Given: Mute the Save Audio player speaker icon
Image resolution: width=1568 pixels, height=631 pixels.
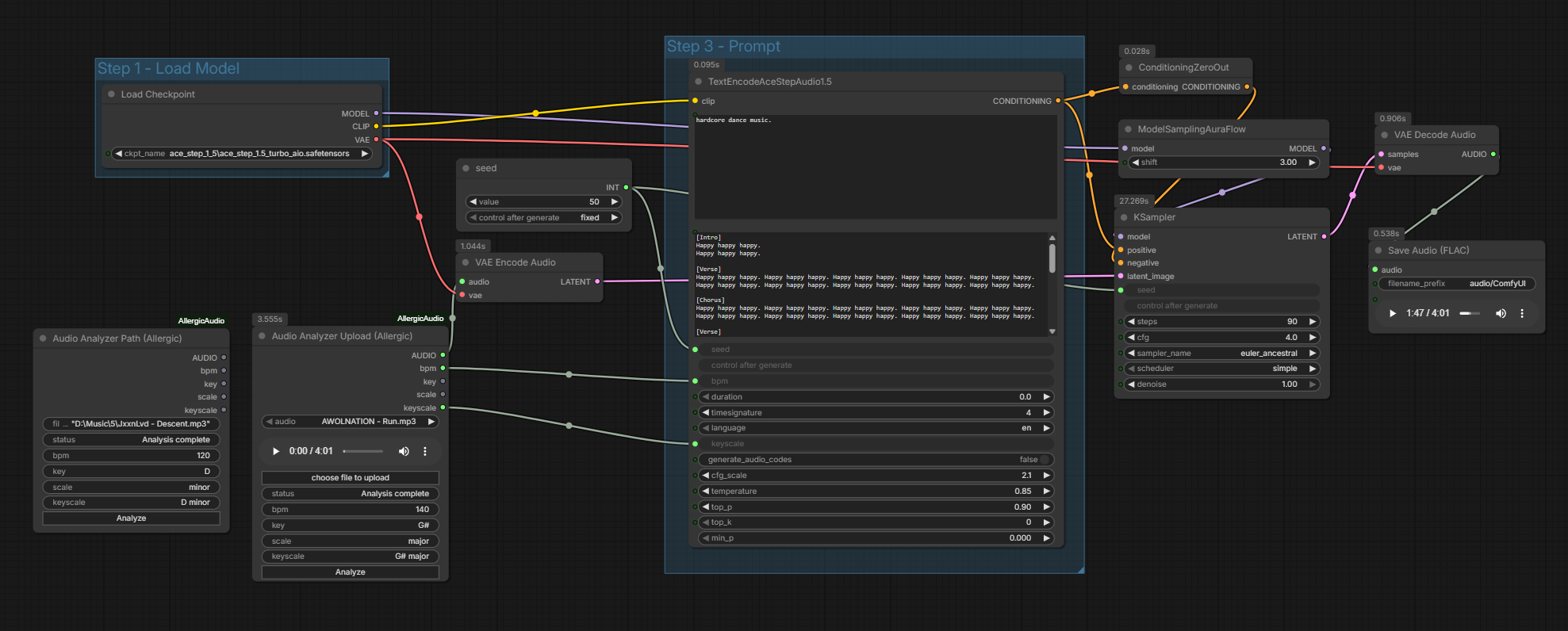Looking at the screenshot, I should pyautogui.click(x=1501, y=313).
